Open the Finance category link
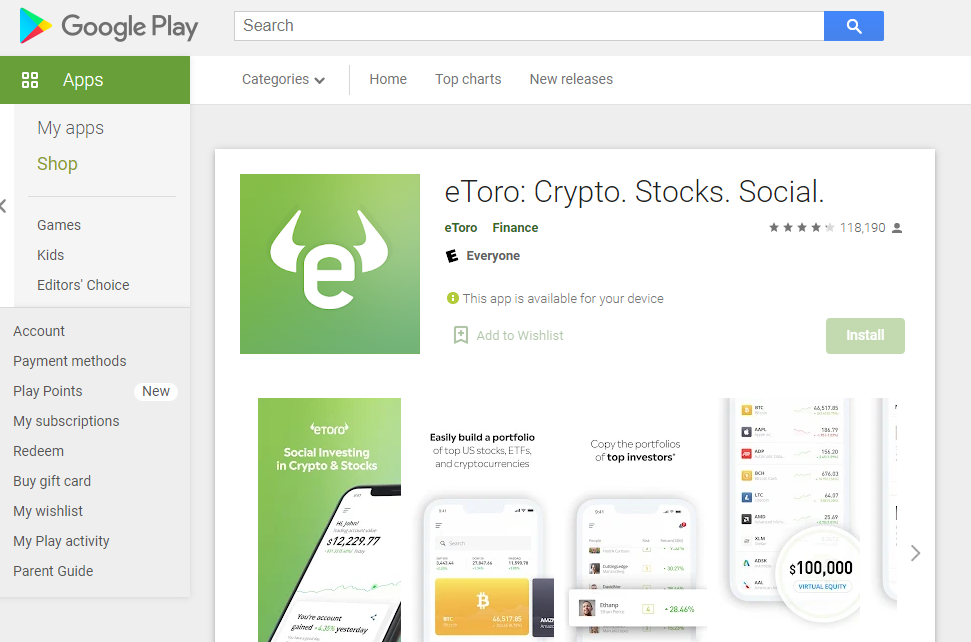The width and height of the screenshot is (971, 642). 515,228
